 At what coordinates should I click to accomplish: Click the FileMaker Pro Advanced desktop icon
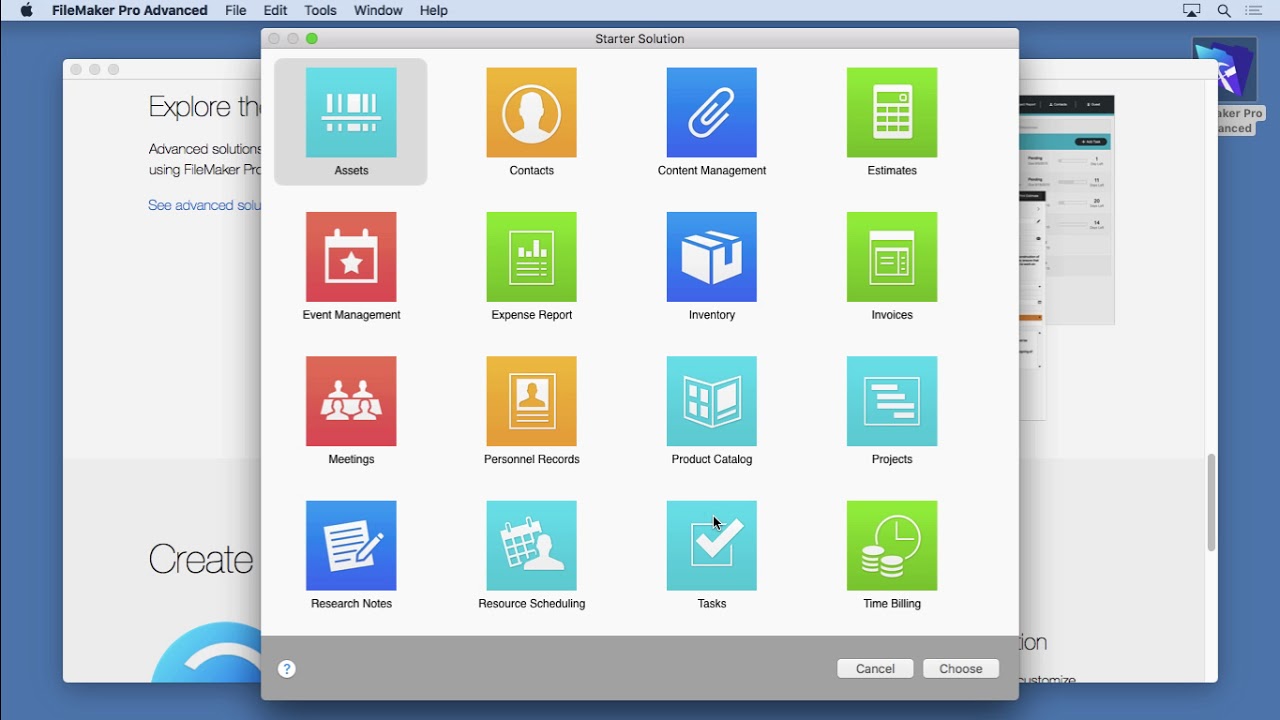click(x=1225, y=70)
